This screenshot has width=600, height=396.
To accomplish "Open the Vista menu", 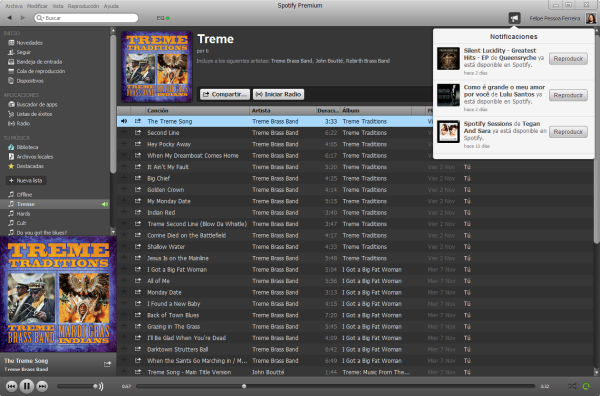I will pyautogui.click(x=58, y=6).
